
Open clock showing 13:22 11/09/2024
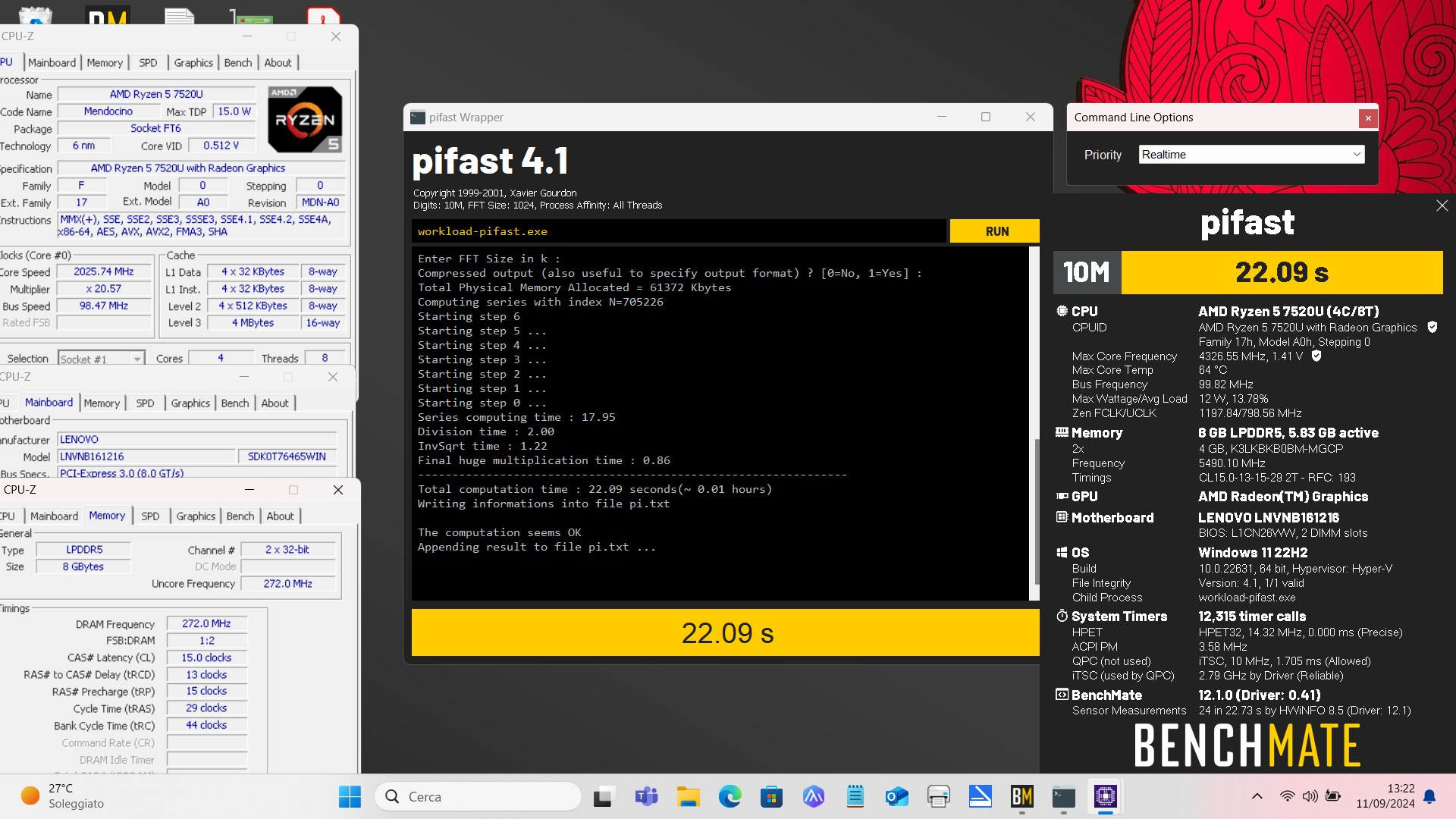coord(1385,796)
